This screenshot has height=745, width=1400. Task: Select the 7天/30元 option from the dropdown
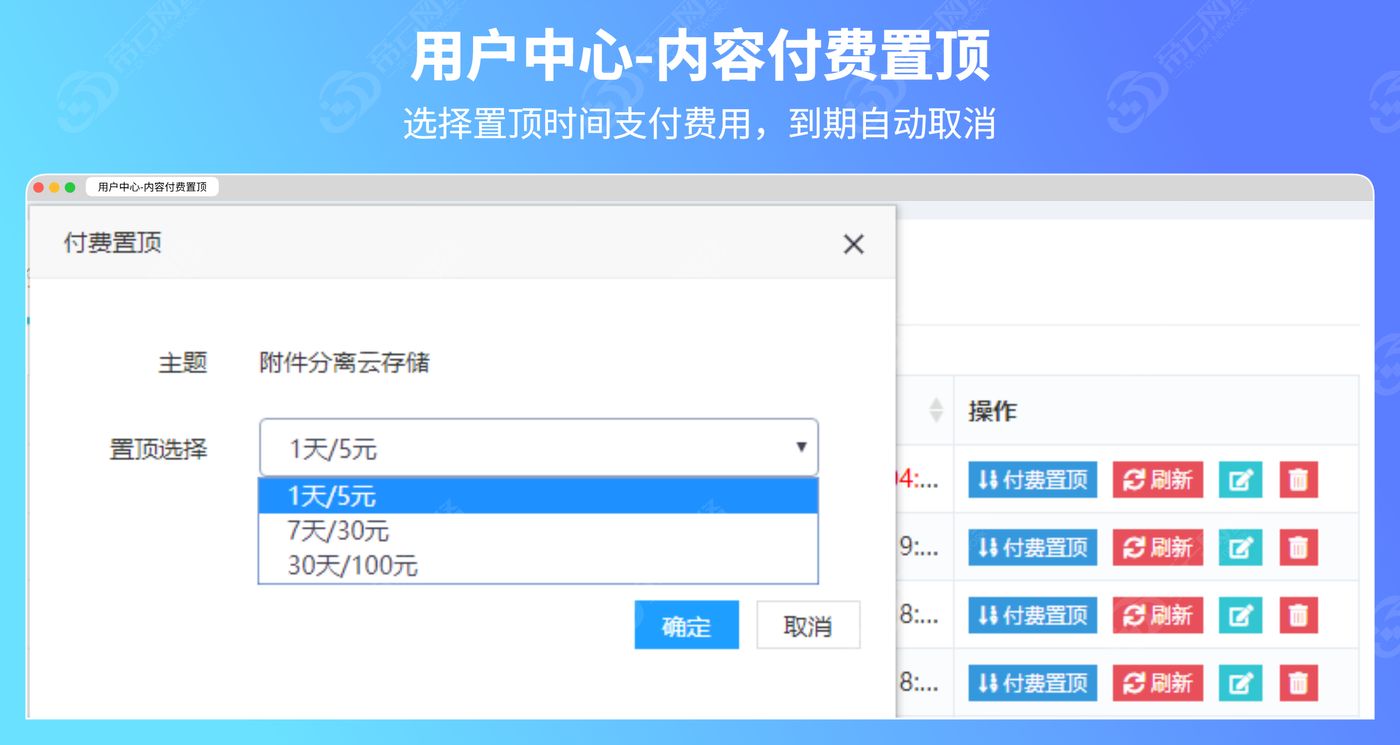(x=540, y=531)
